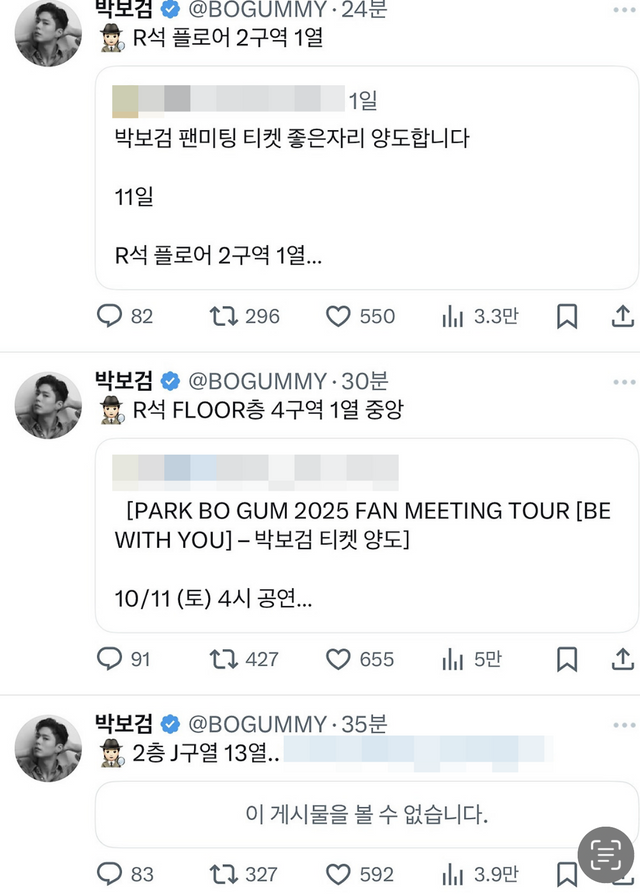
Task: Repost the post with 296 reposts
Action: tap(224, 316)
